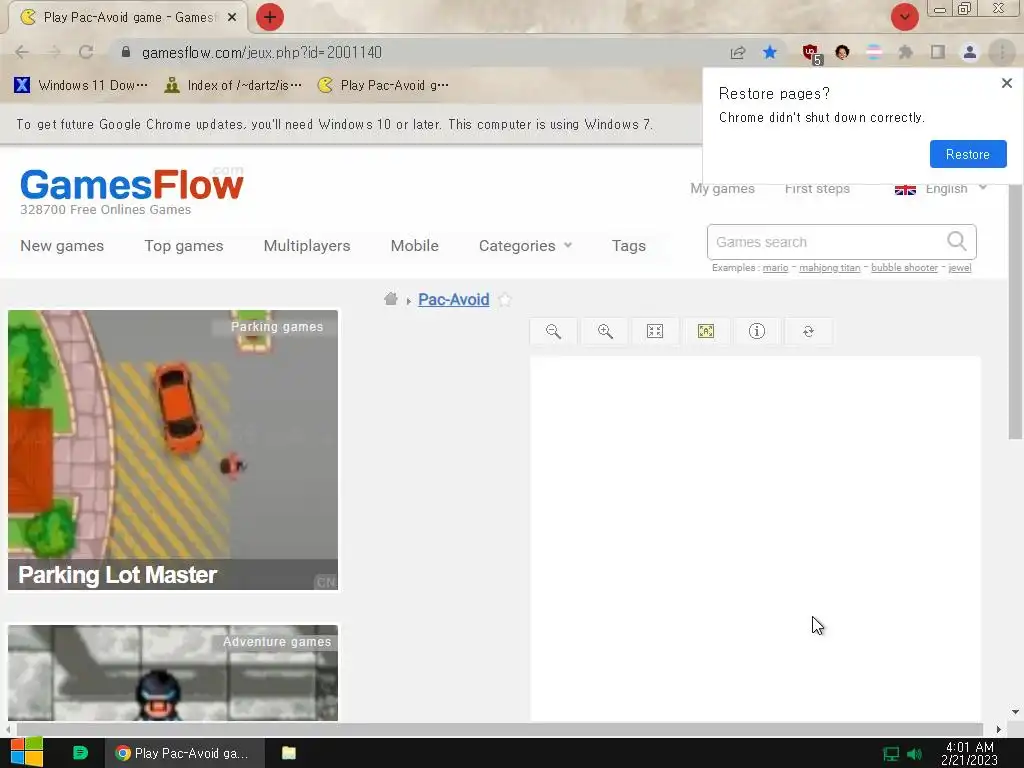The width and height of the screenshot is (1024, 768).
Task: Click the home breadcrumb icon
Action: [391, 299]
